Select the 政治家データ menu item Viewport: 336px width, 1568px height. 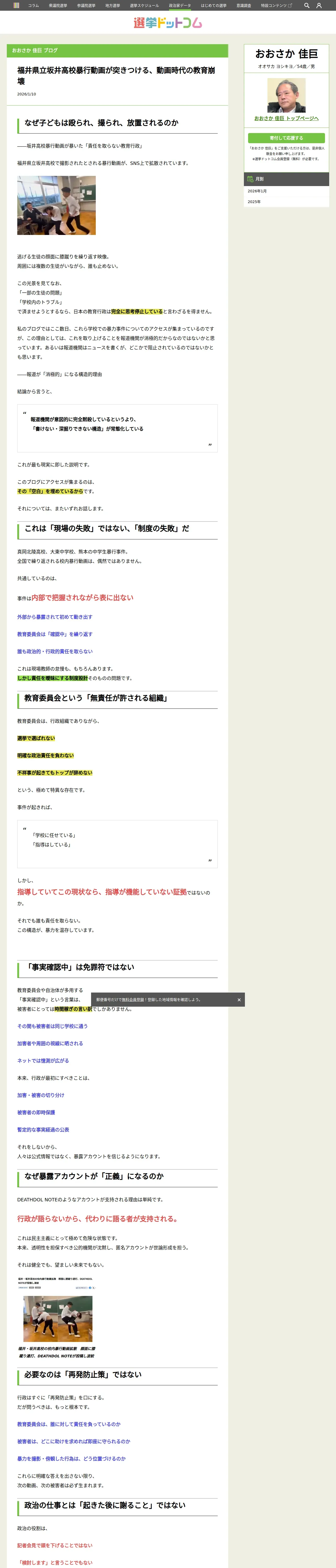coord(180,5)
